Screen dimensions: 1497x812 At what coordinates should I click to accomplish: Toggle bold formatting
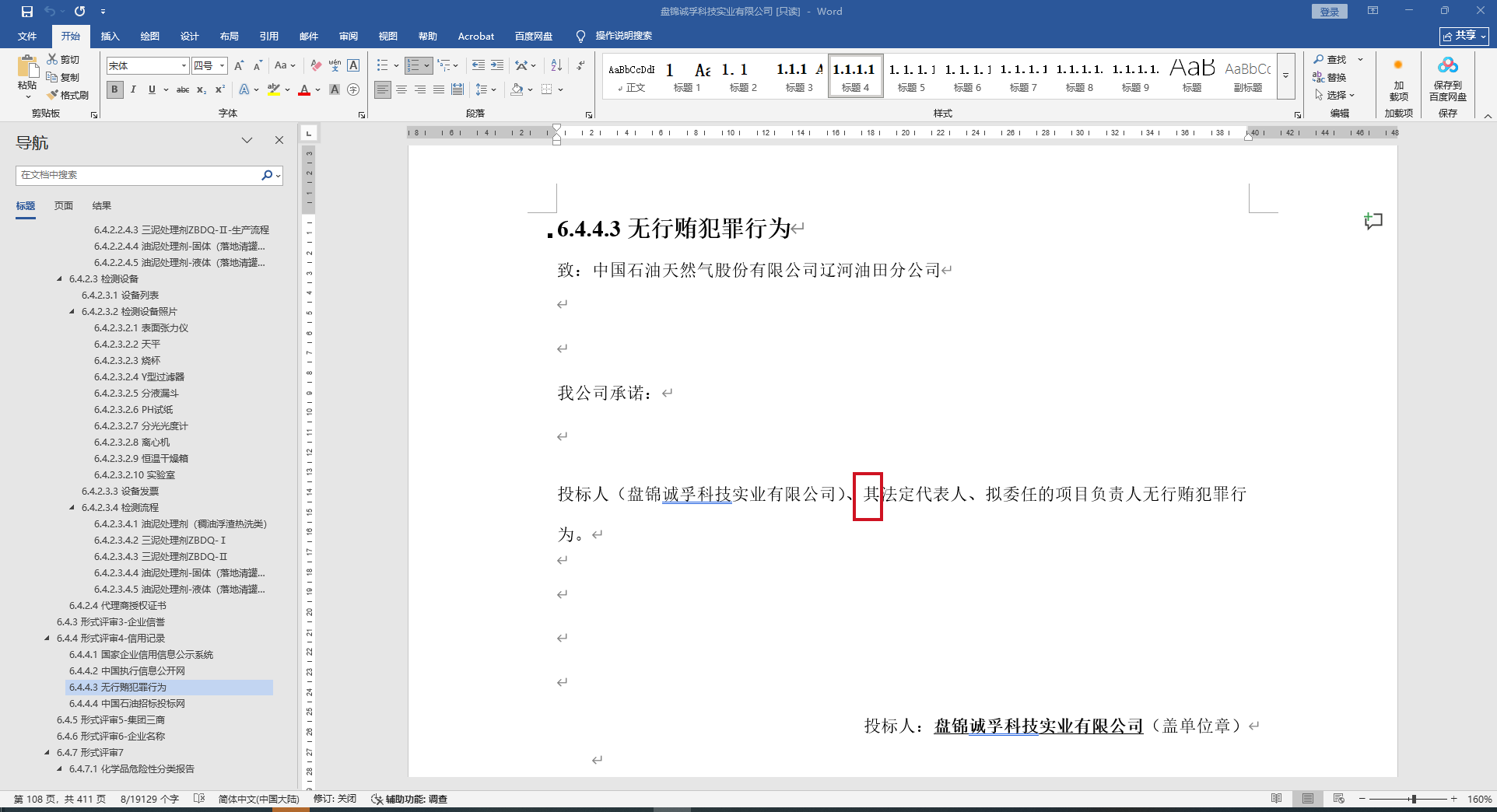114,89
